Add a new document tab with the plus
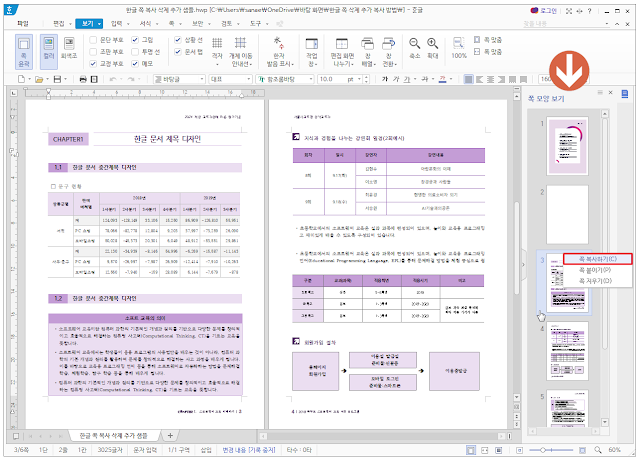The height and width of the screenshot is (460, 640). [170, 436]
